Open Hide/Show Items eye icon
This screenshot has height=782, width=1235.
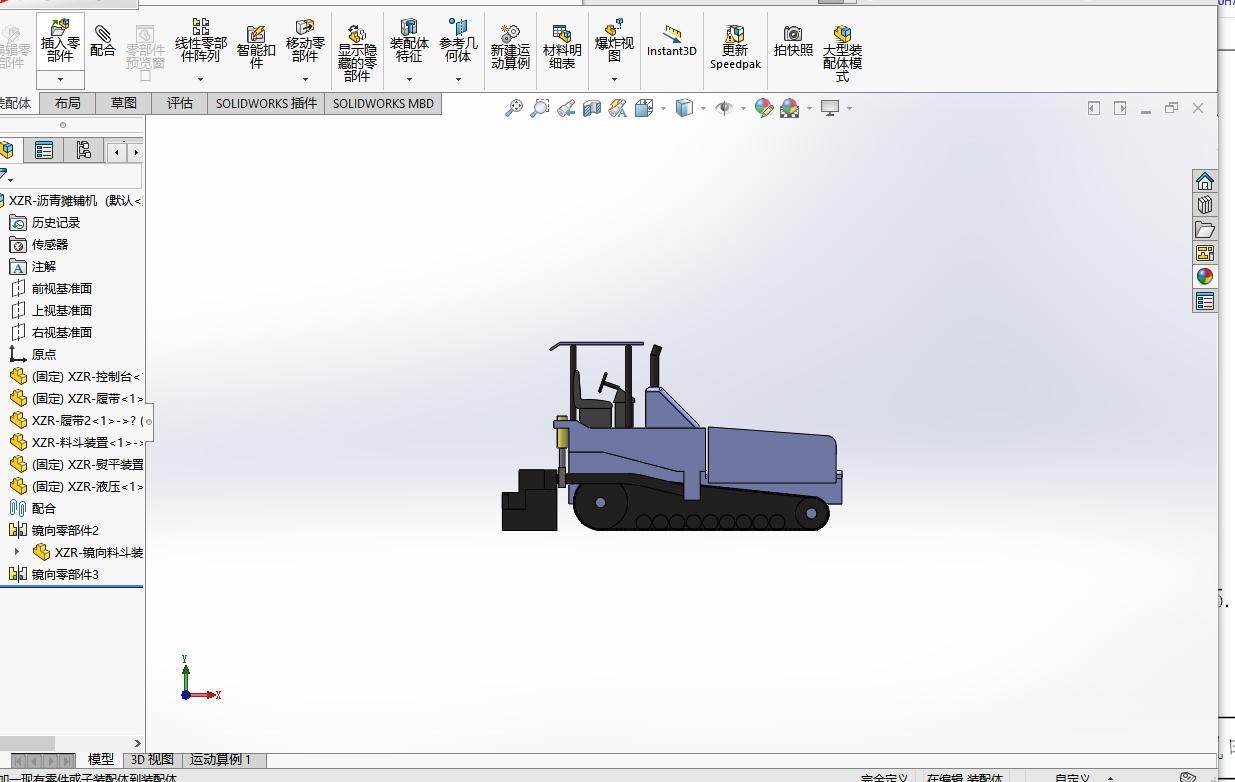pyautogui.click(x=724, y=108)
